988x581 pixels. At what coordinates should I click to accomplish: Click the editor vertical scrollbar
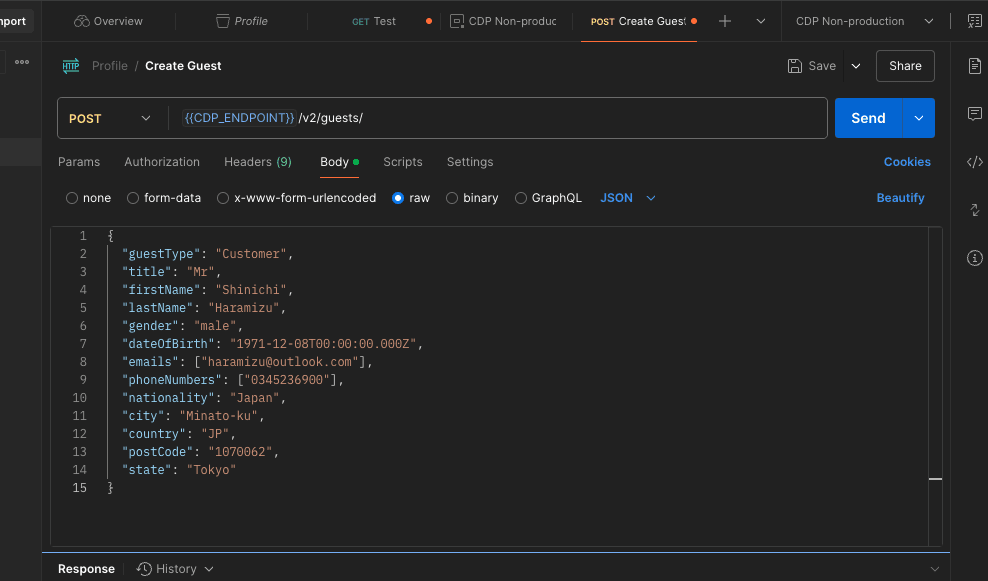[935, 380]
